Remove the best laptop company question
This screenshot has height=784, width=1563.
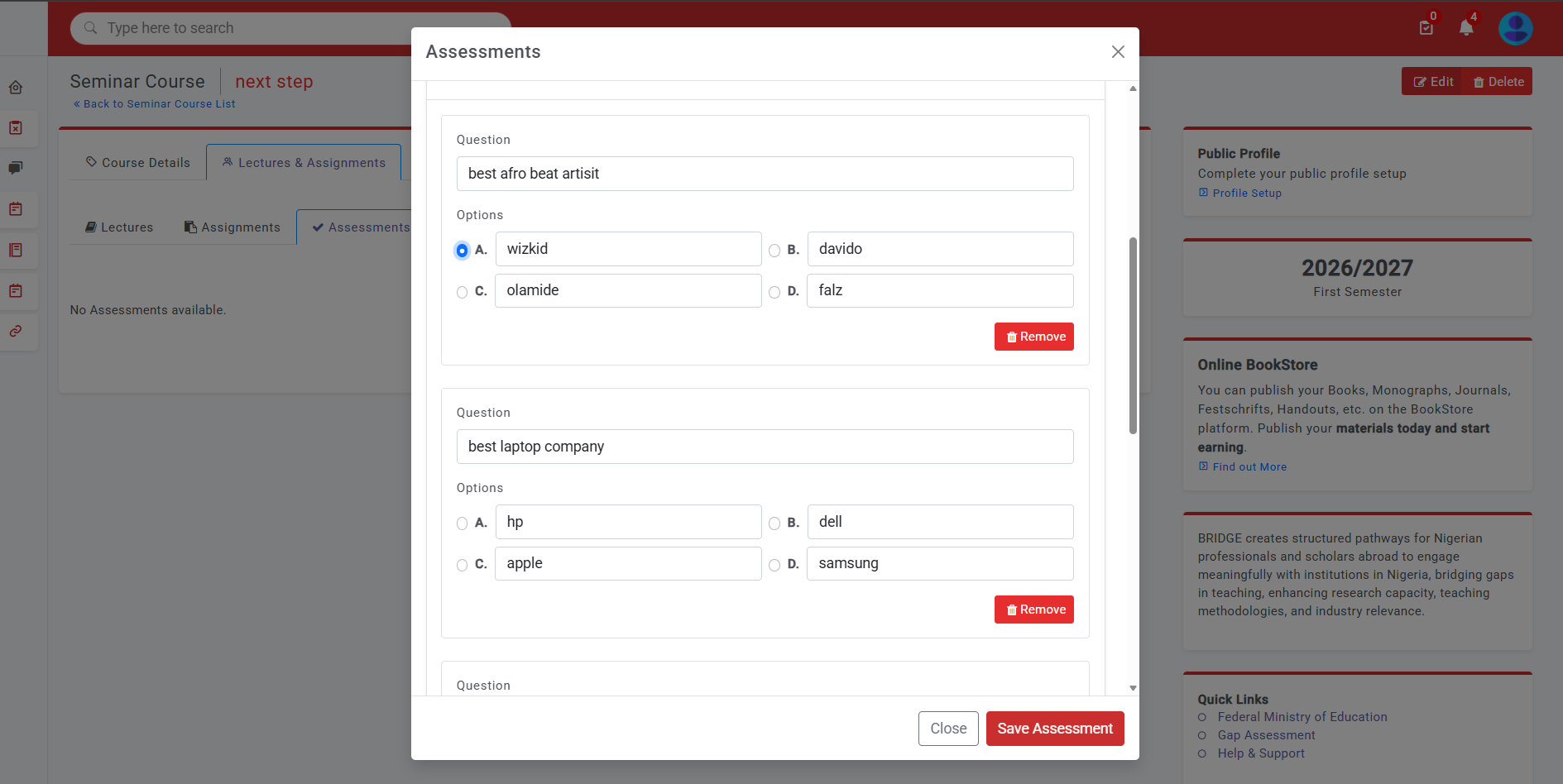(1034, 610)
